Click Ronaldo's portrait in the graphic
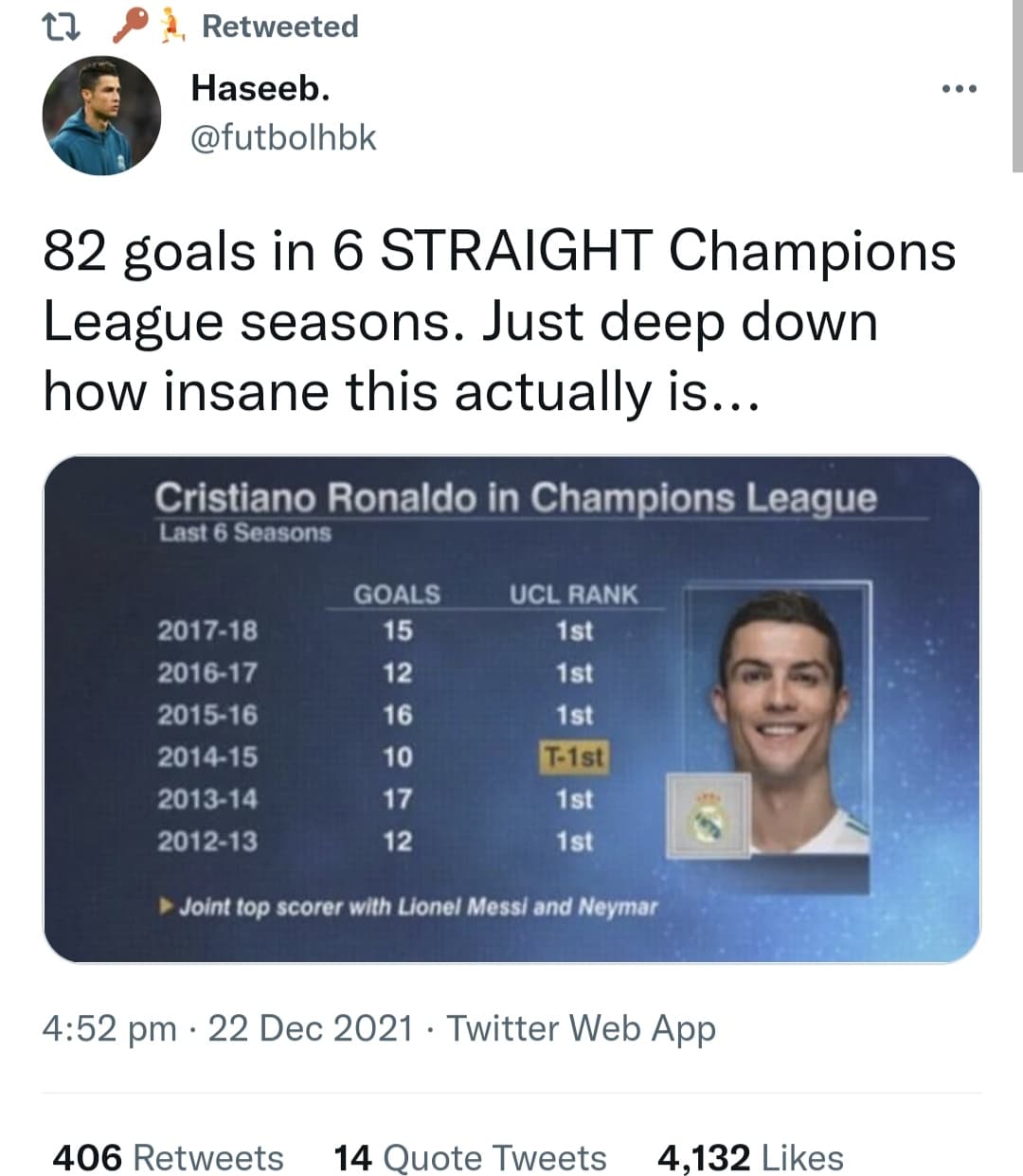Viewport: 1023px width, 1176px height. click(x=777, y=720)
